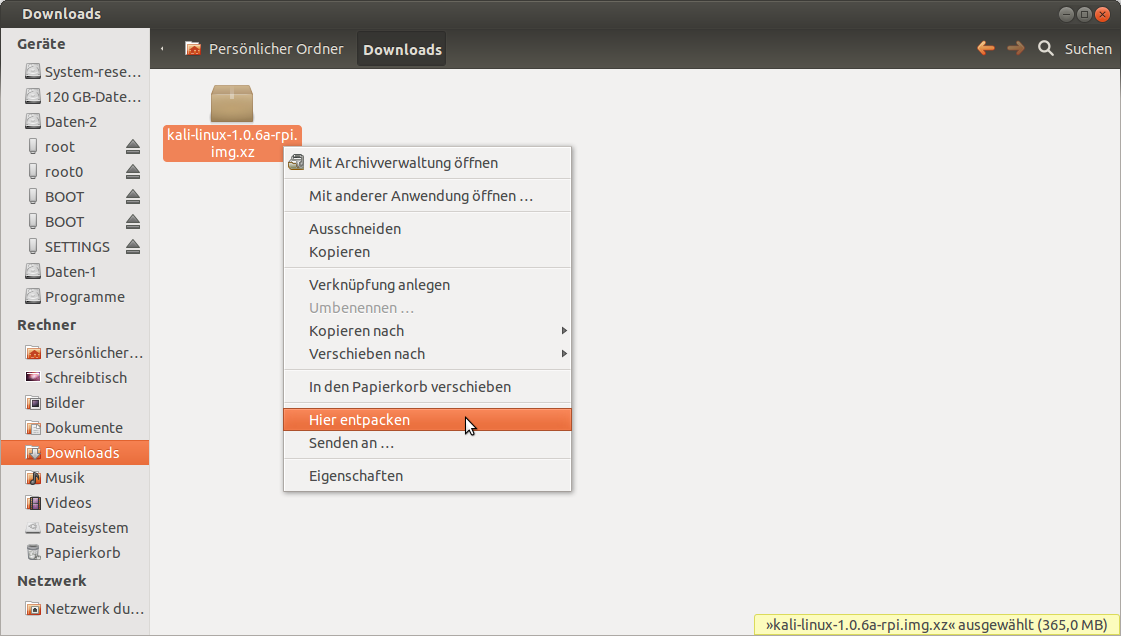Click Hier entpacken to extract archive
Image resolution: width=1121 pixels, height=636 pixels.
pos(428,419)
